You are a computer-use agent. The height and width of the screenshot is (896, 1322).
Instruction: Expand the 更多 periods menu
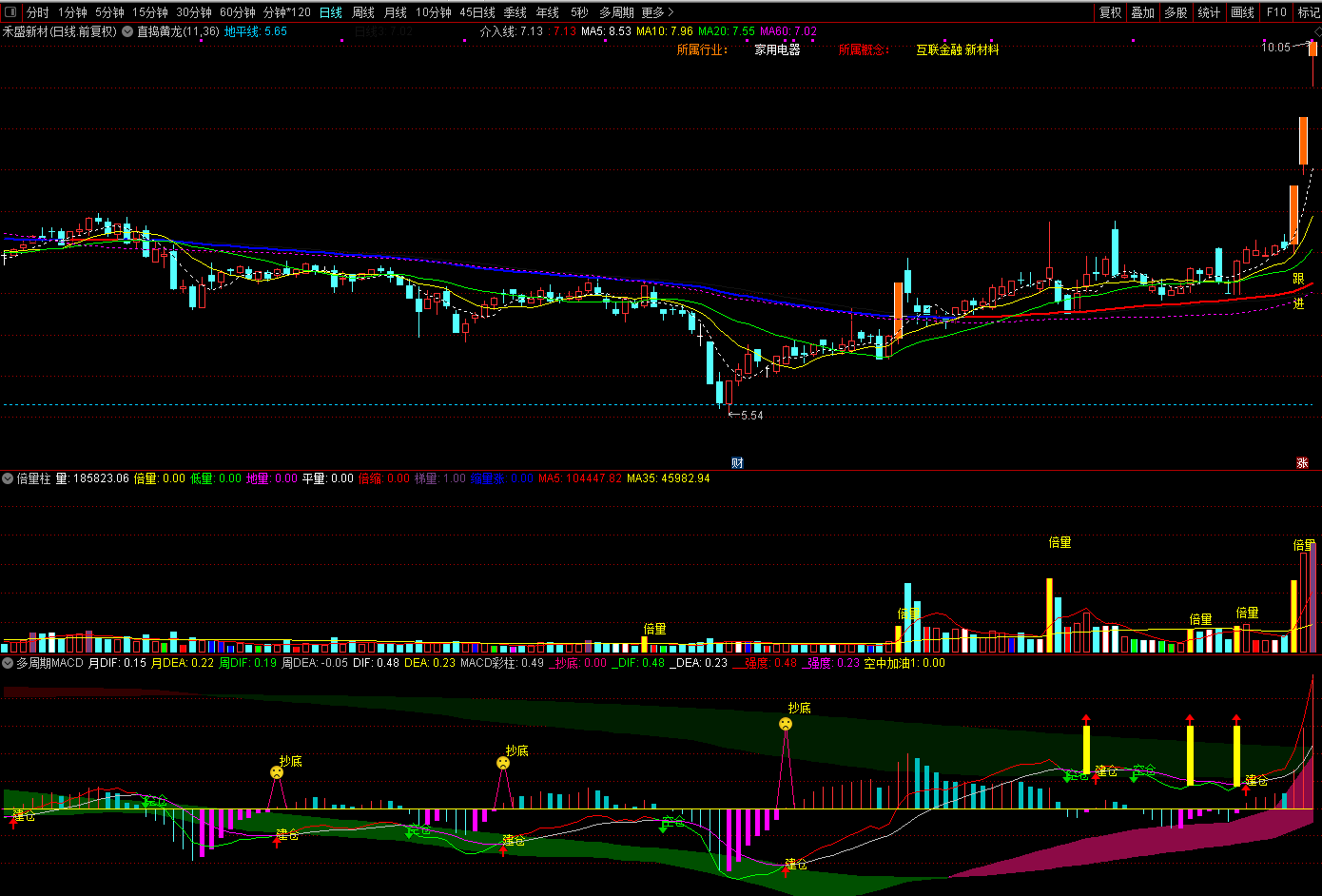657,12
